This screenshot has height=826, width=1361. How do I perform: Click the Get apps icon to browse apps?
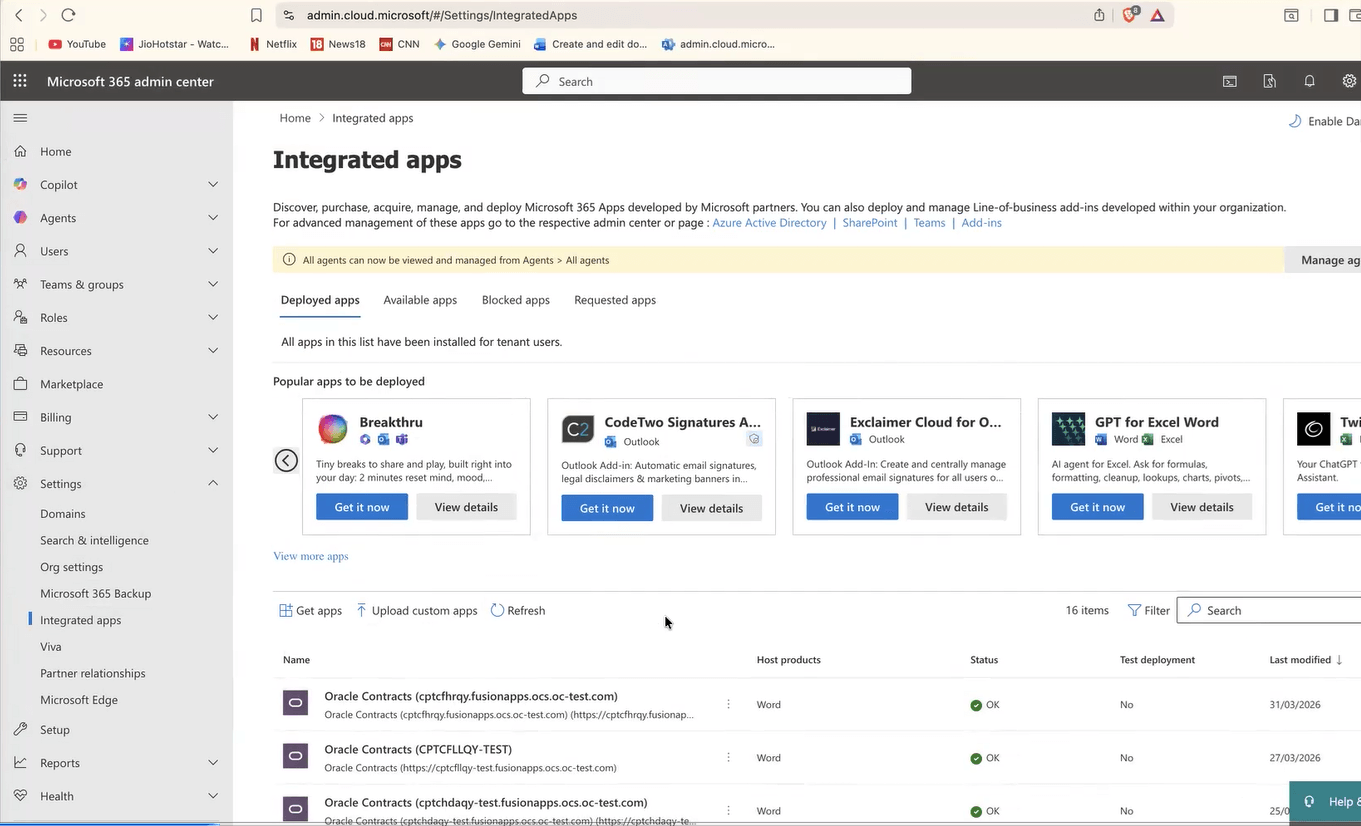285,610
